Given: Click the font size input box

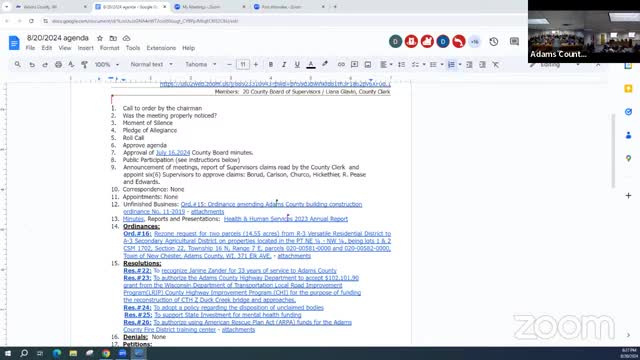Looking at the screenshot, I should point(242,64).
